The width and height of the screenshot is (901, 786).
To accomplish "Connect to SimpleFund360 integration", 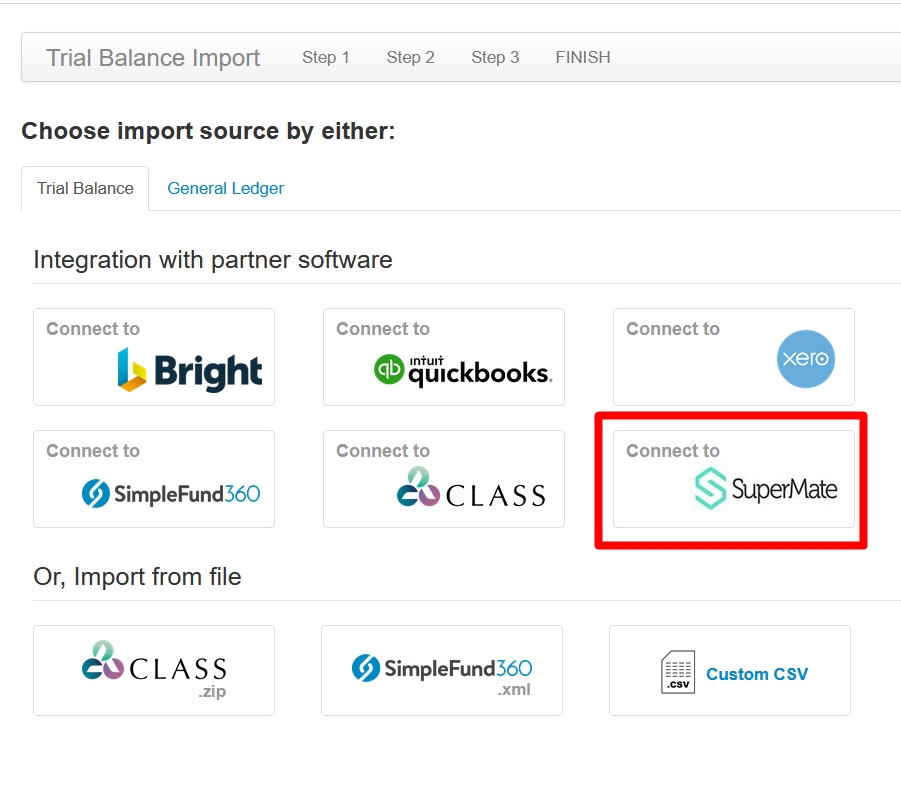I will [154, 479].
